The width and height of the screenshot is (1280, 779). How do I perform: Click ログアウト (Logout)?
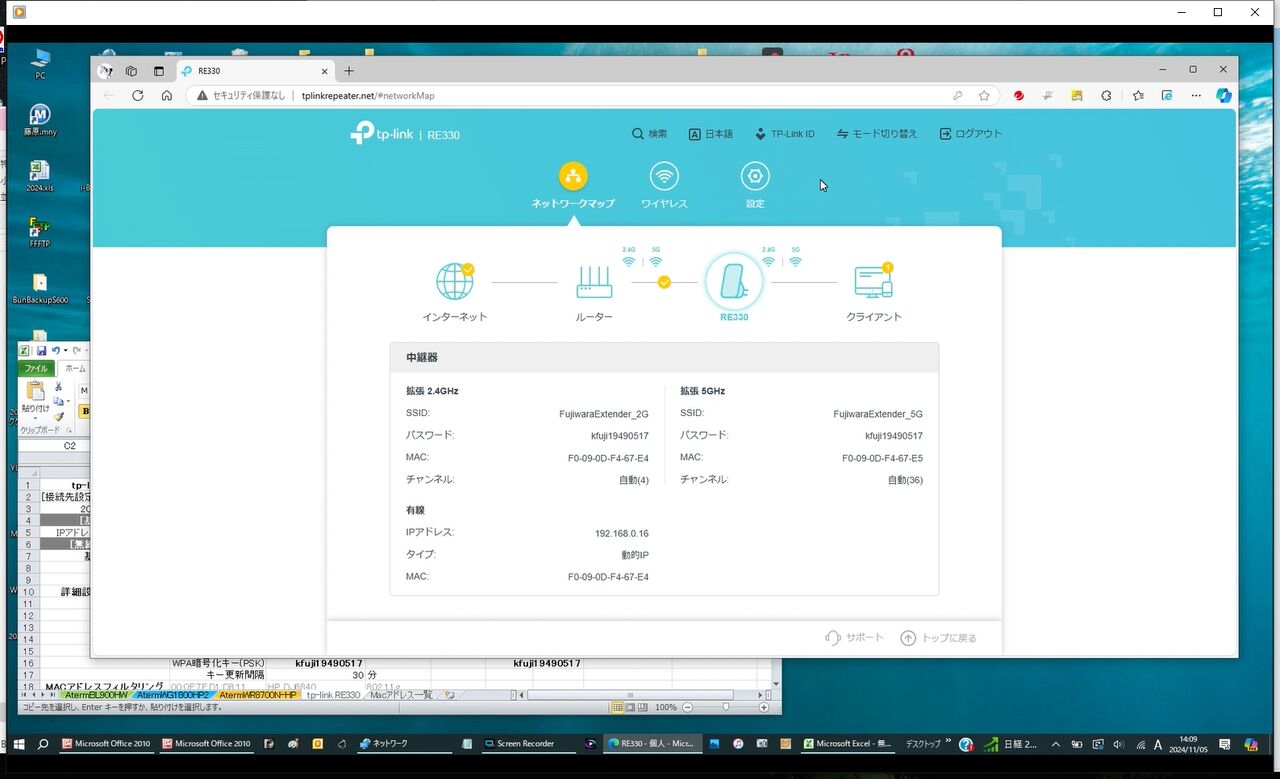click(x=970, y=134)
